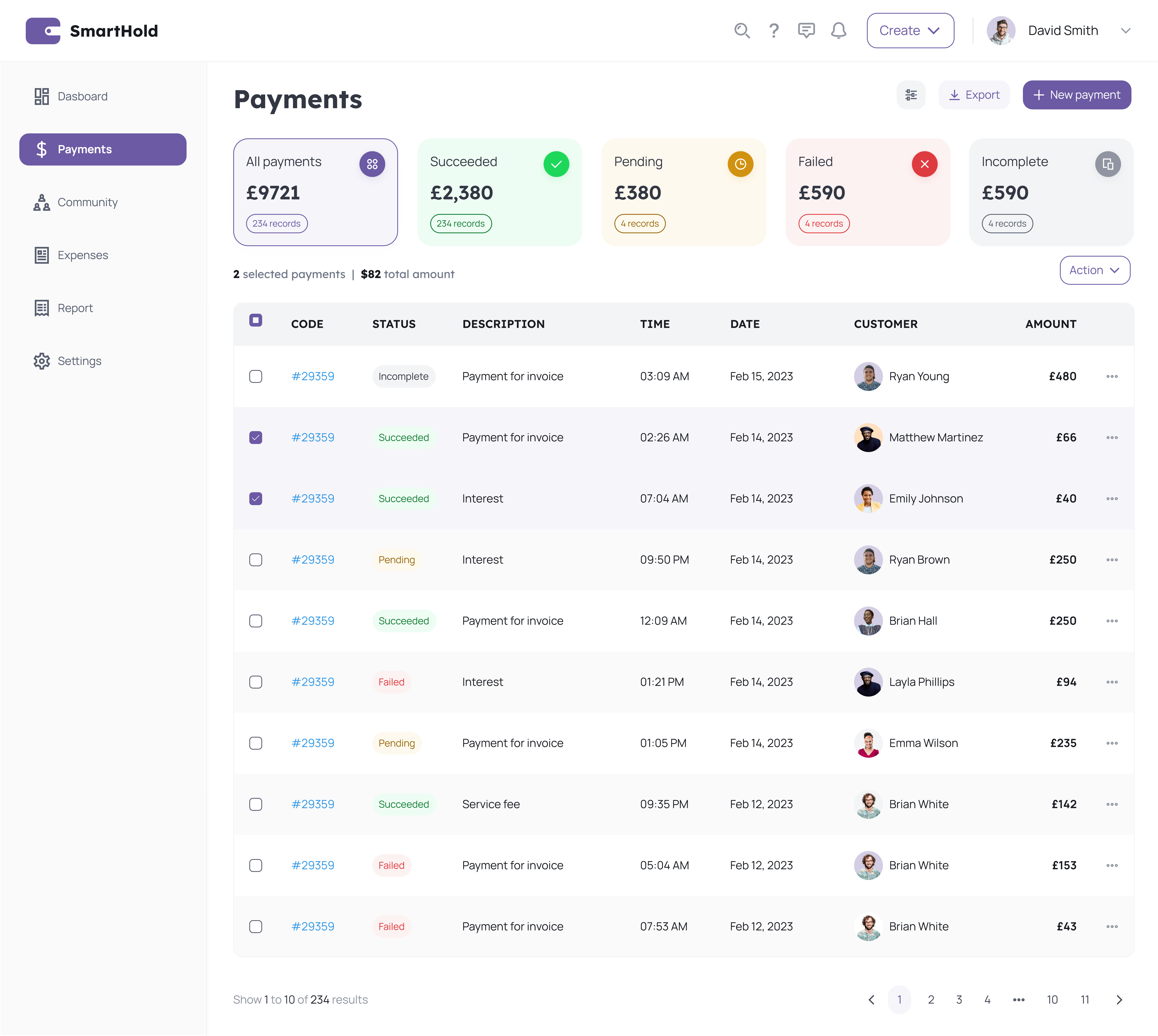Click three-dots menu for Ryan Young row

pos(1112,376)
